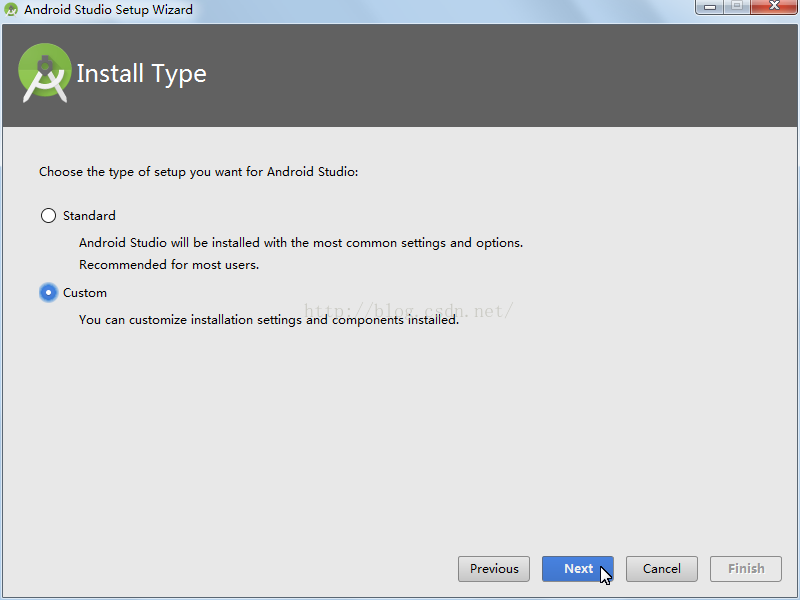This screenshot has width=800, height=600.
Task: Click the "Android Studio Setup Wizard" title text
Action: (108, 10)
